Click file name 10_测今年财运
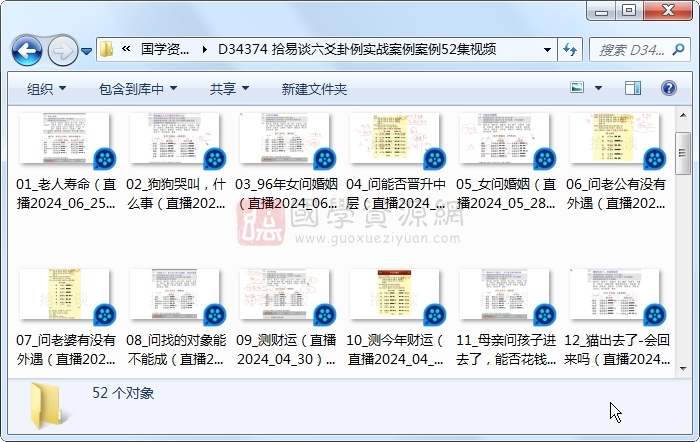Screen dimensions: 700x442 396,350
